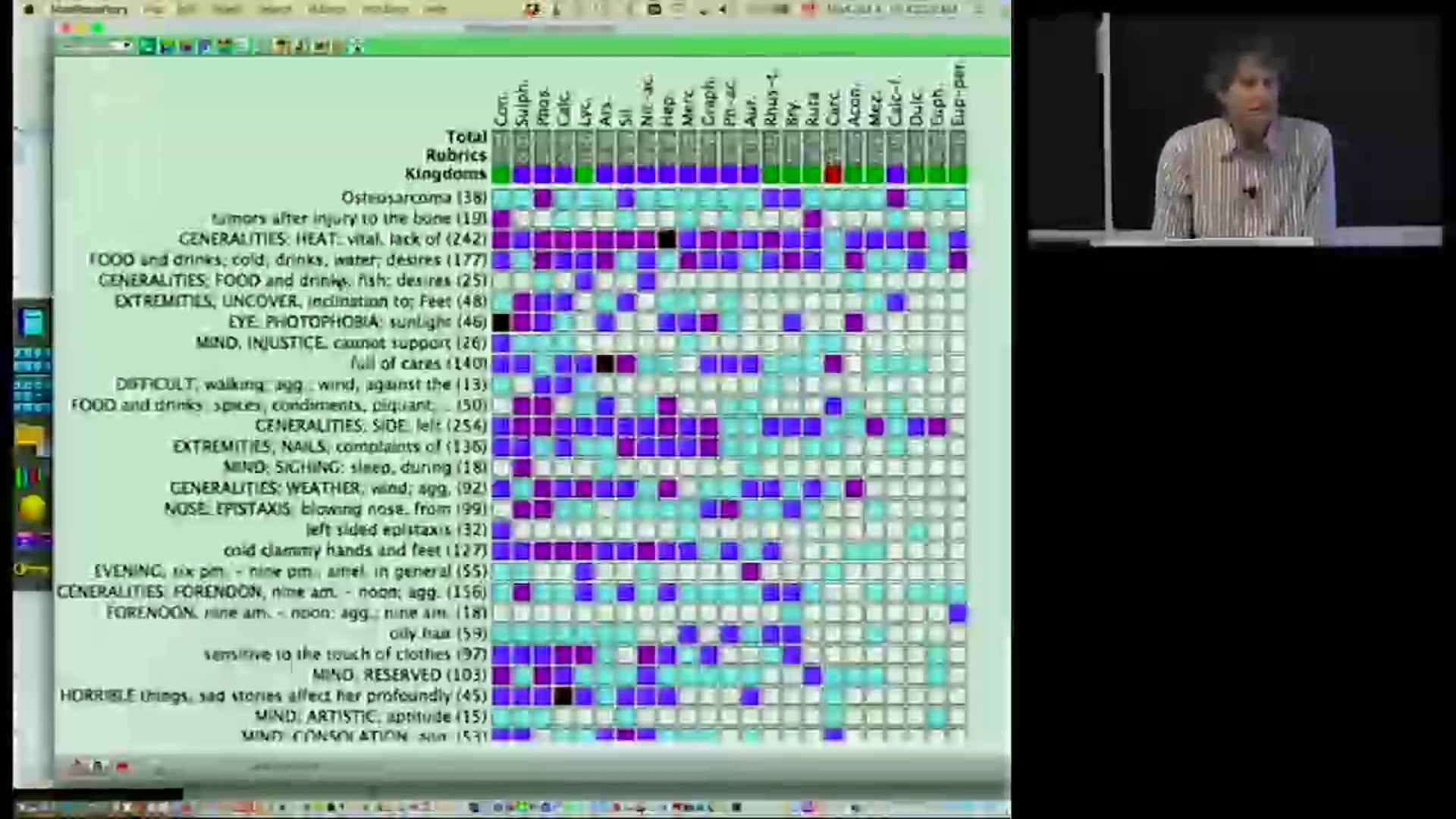Click the yellow key icon in sidebar
The image size is (1456, 819).
click(x=31, y=569)
